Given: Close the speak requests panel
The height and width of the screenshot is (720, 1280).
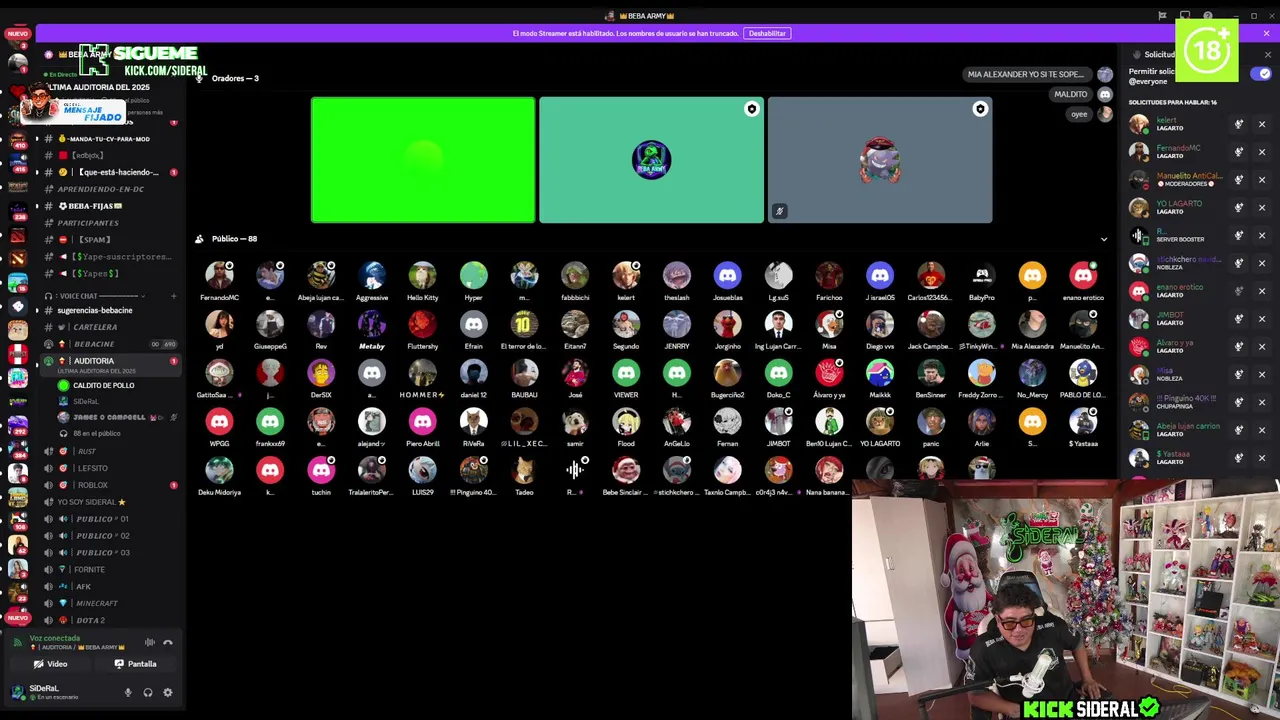Looking at the screenshot, I should (x=1267, y=55).
